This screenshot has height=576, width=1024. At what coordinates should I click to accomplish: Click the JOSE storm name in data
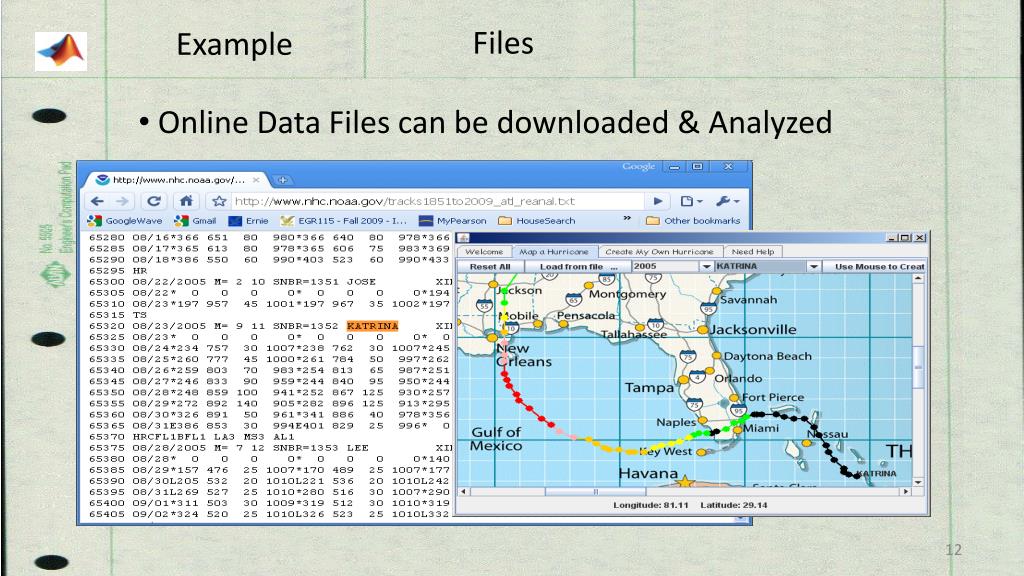pyautogui.click(x=361, y=281)
